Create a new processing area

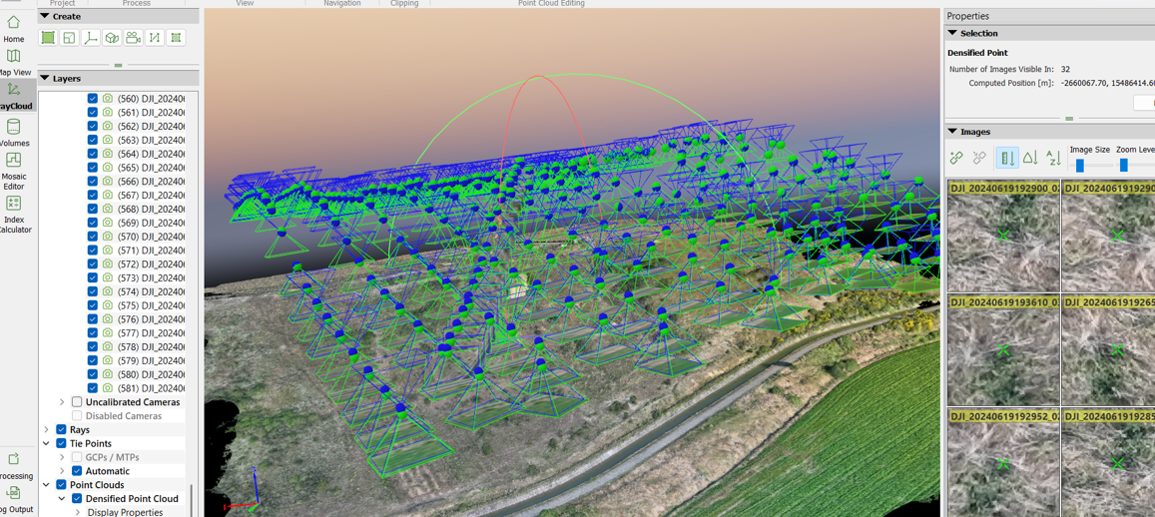[48, 38]
